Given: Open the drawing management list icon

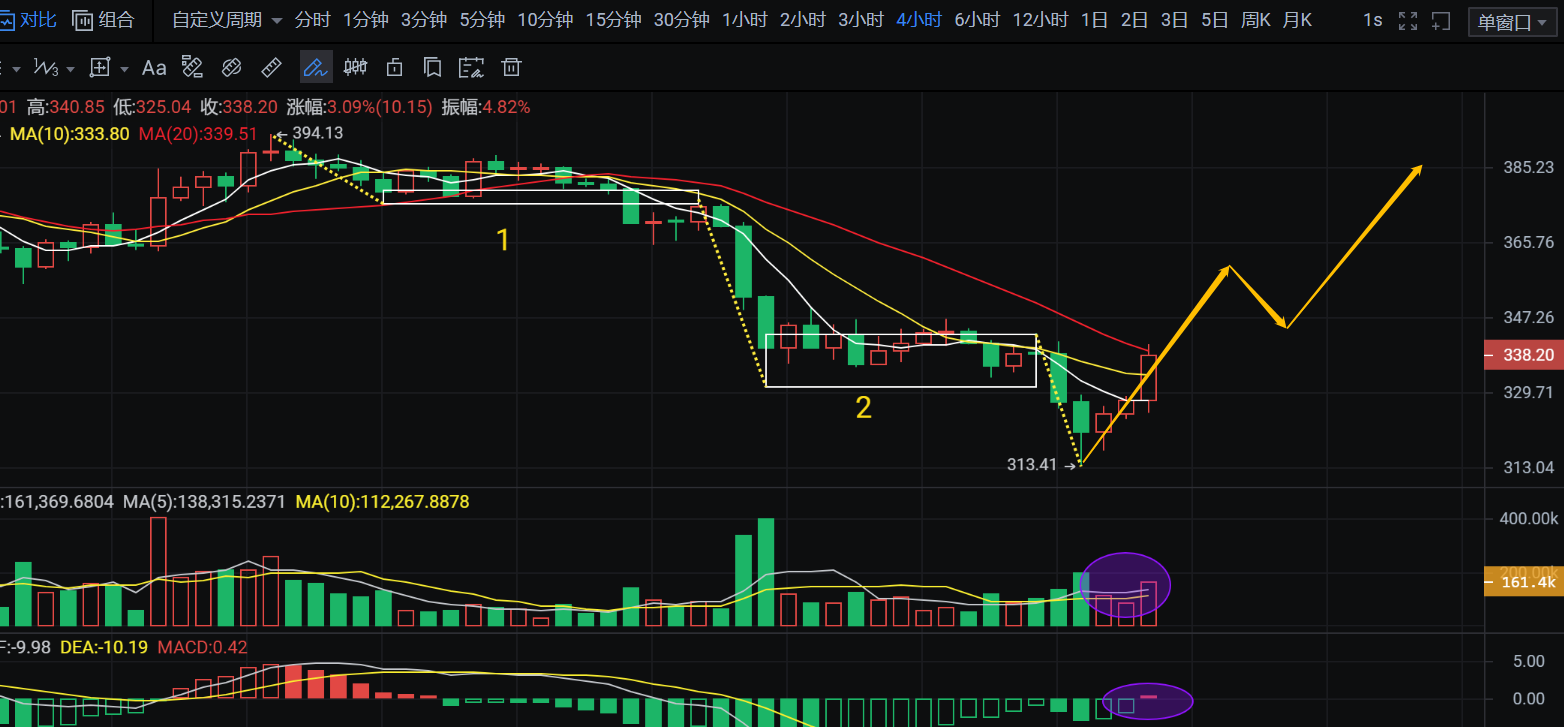Looking at the screenshot, I should 471,68.
